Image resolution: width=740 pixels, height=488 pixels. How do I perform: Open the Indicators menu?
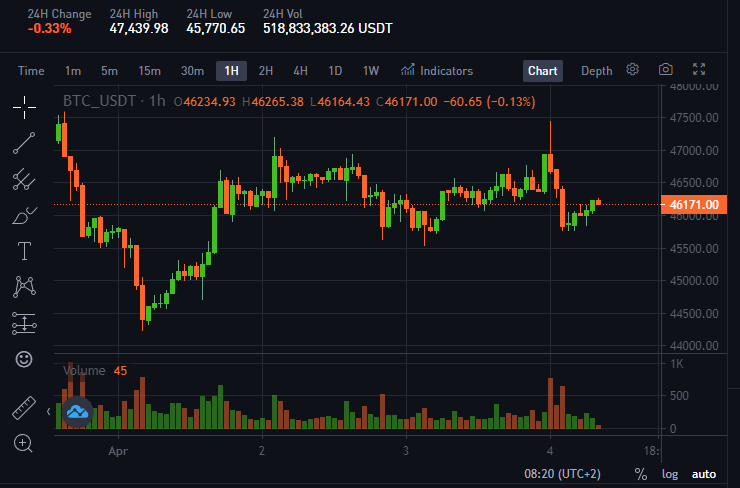[x=437, y=71]
